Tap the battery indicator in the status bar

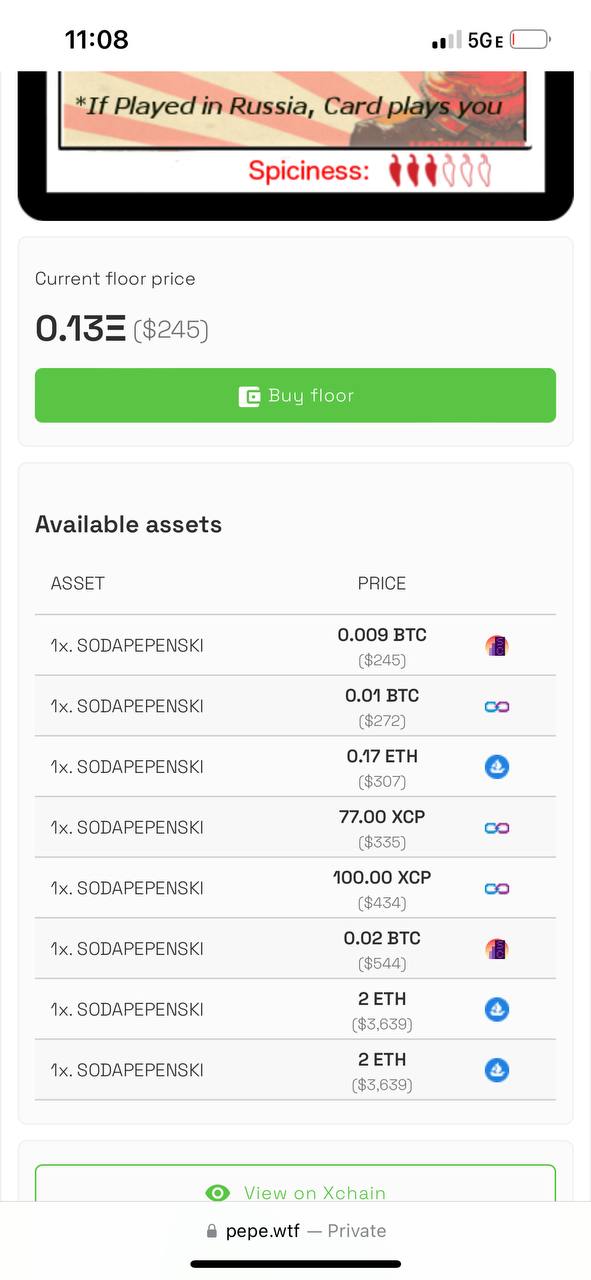coord(530,40)
